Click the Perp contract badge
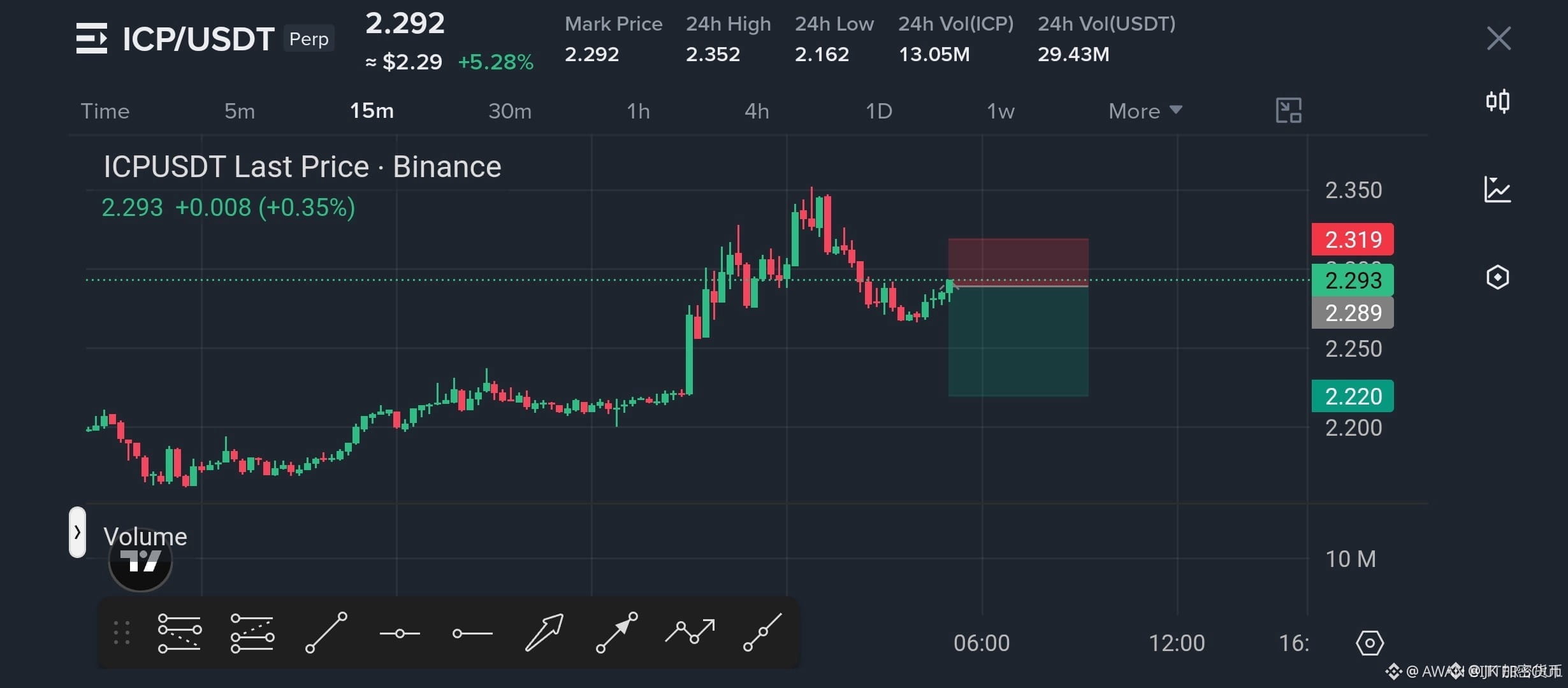The width and height of the screenshot is (1568, 688). (309, 39)
